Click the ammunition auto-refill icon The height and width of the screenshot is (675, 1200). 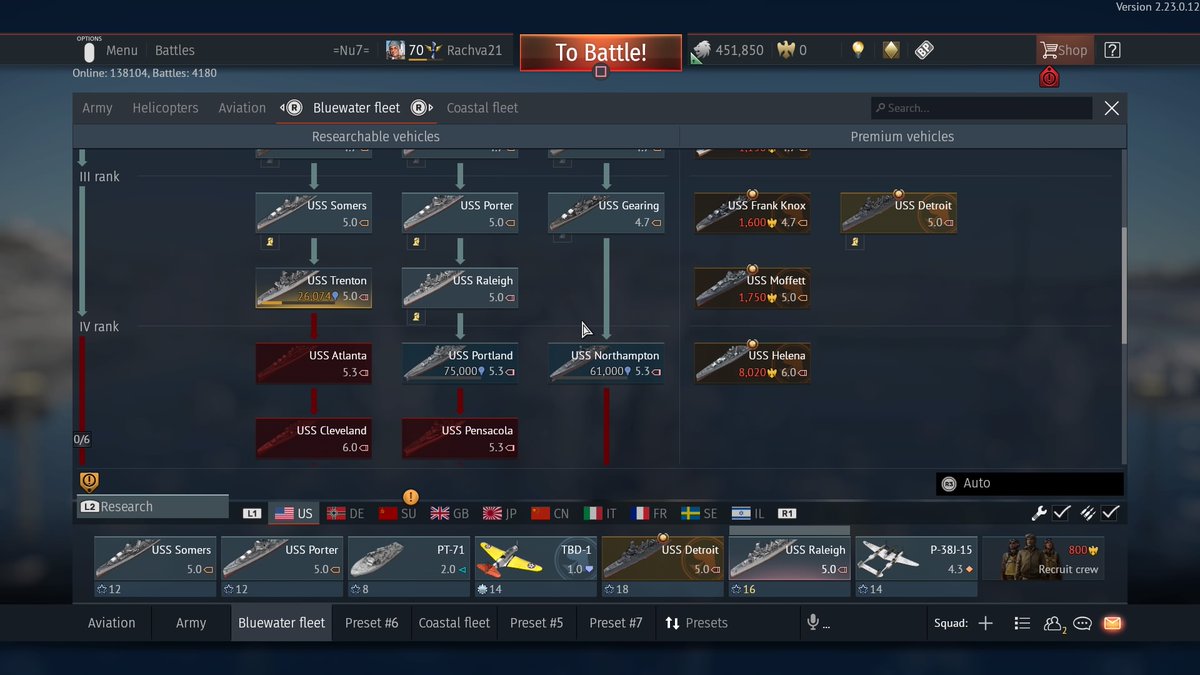(x=1087, y=513)
